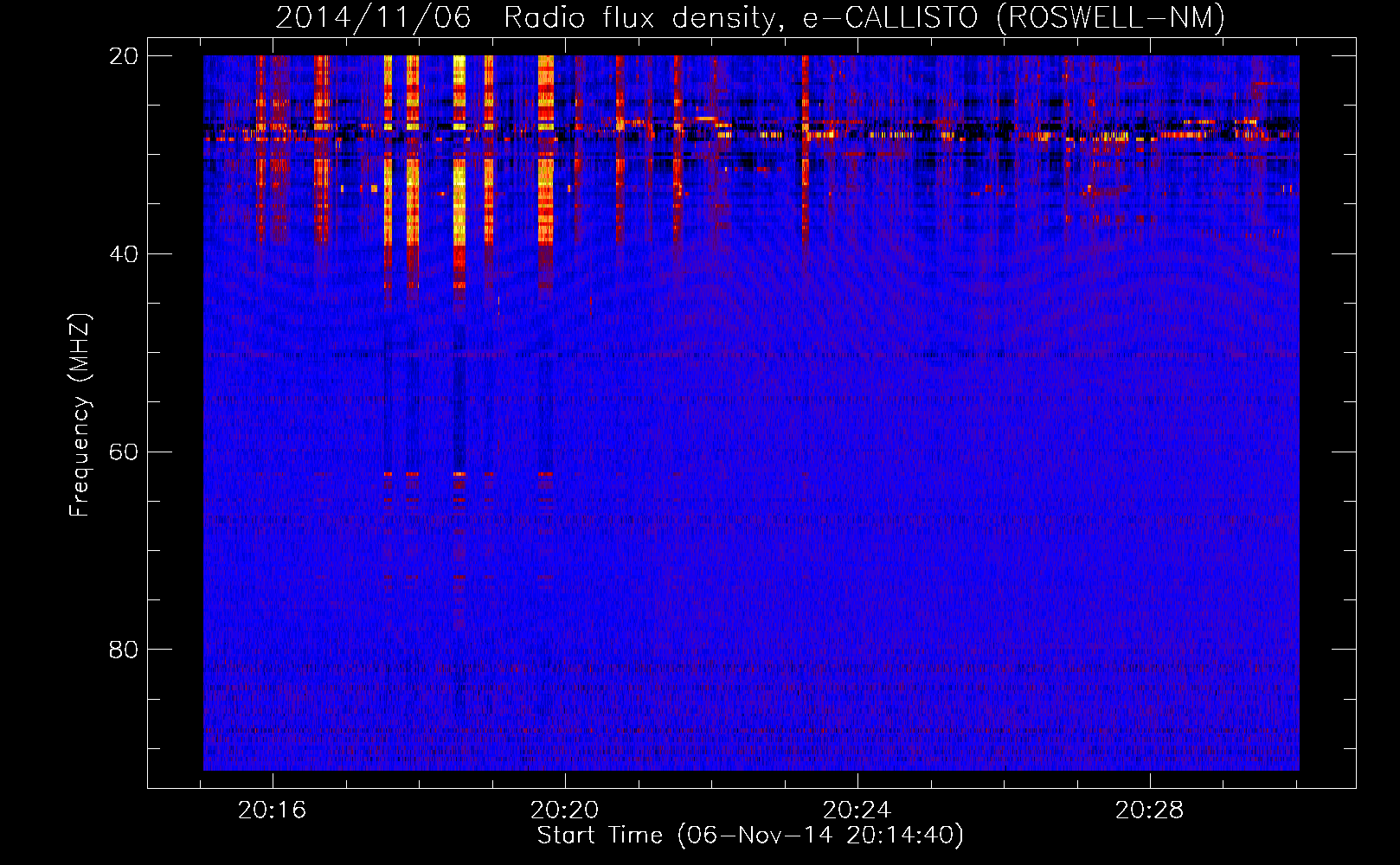
Task: Click the plot title 'Radio flux density, e-CALLISTO (ROSWELL-NM)'
Action: [x=864, y=18]
